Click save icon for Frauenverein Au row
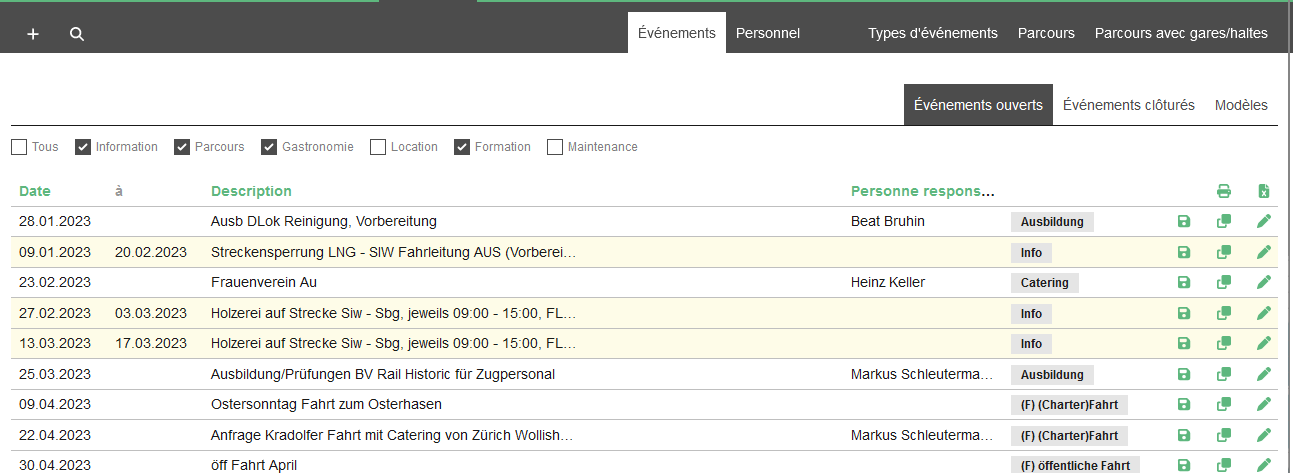 tap(1184, 283)
